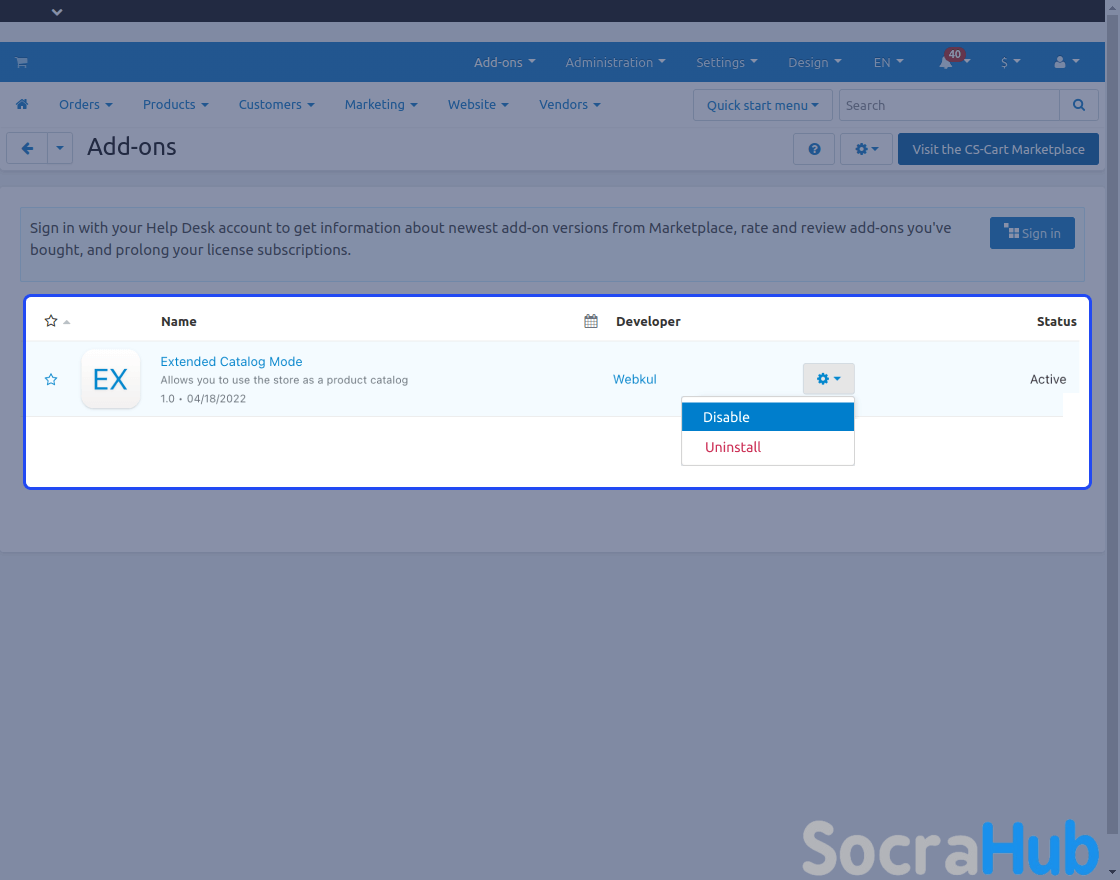
Task: Select Disable from the add-on menu
Action: (768, 416)
